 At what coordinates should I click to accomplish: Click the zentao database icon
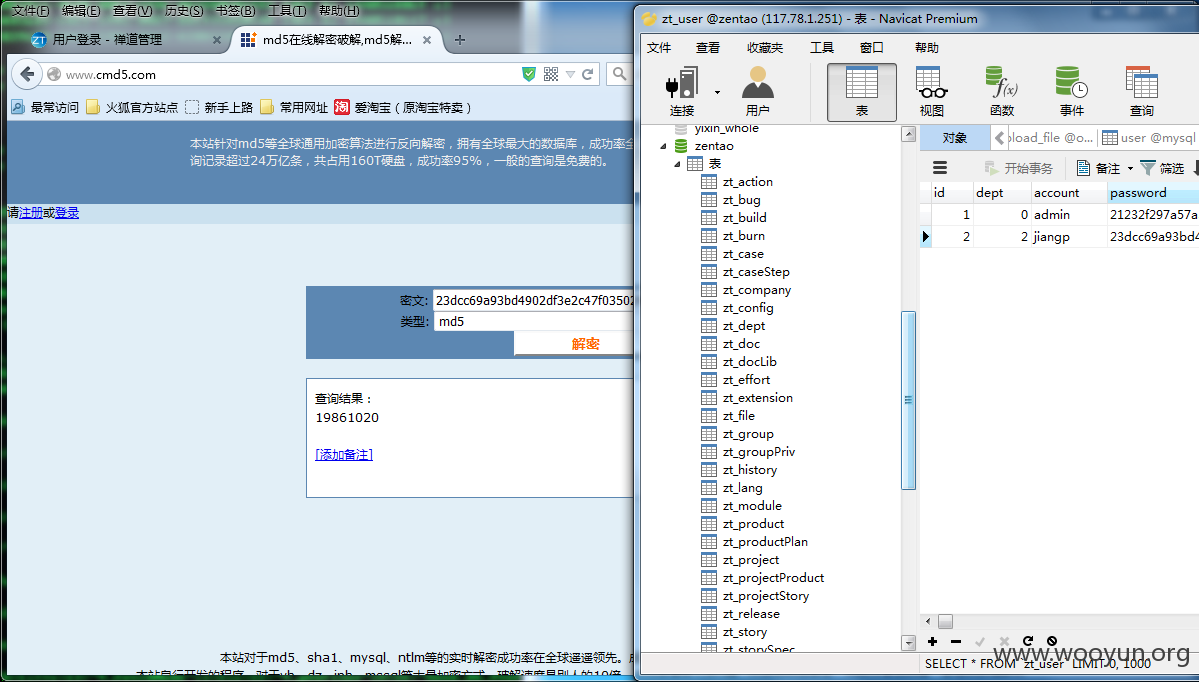tap(681, 146)
